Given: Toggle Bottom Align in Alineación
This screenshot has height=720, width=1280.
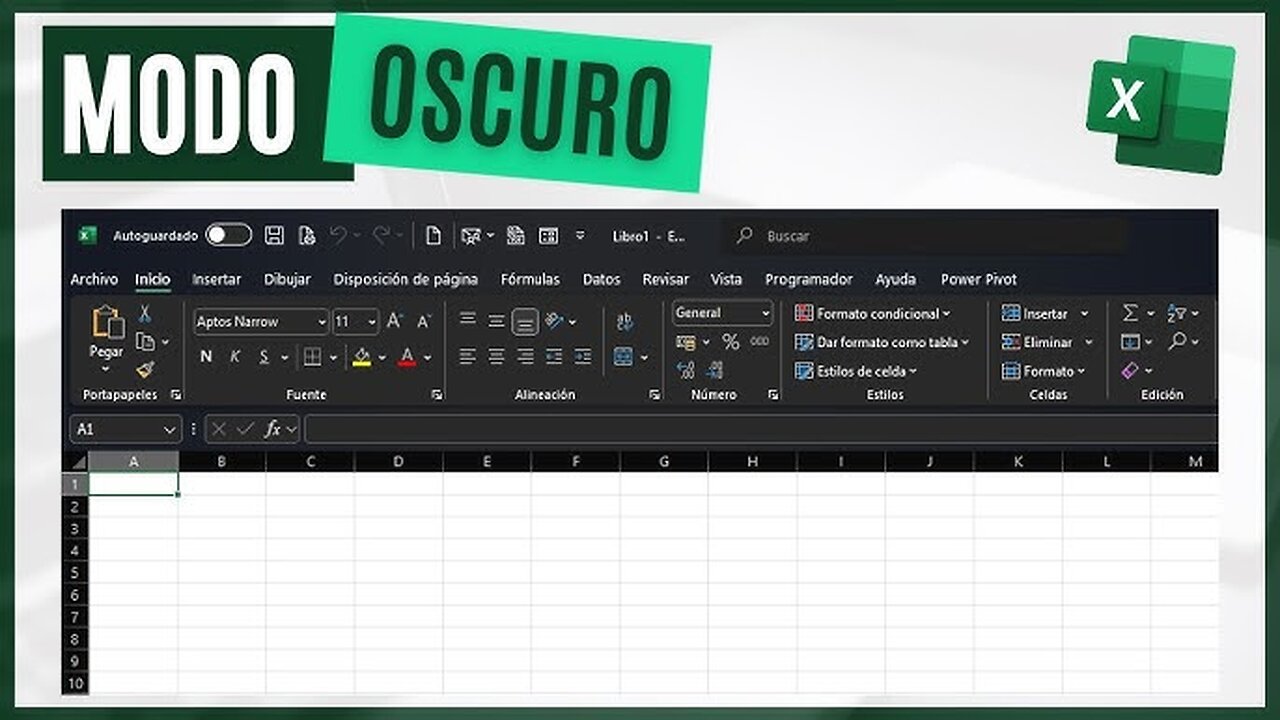Looking at the screenshot, I should coord(525,321).
